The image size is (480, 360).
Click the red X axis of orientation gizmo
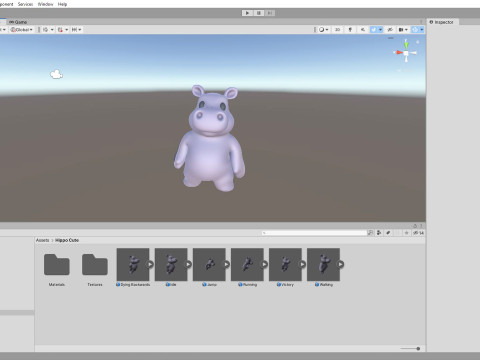coord(398,52)
